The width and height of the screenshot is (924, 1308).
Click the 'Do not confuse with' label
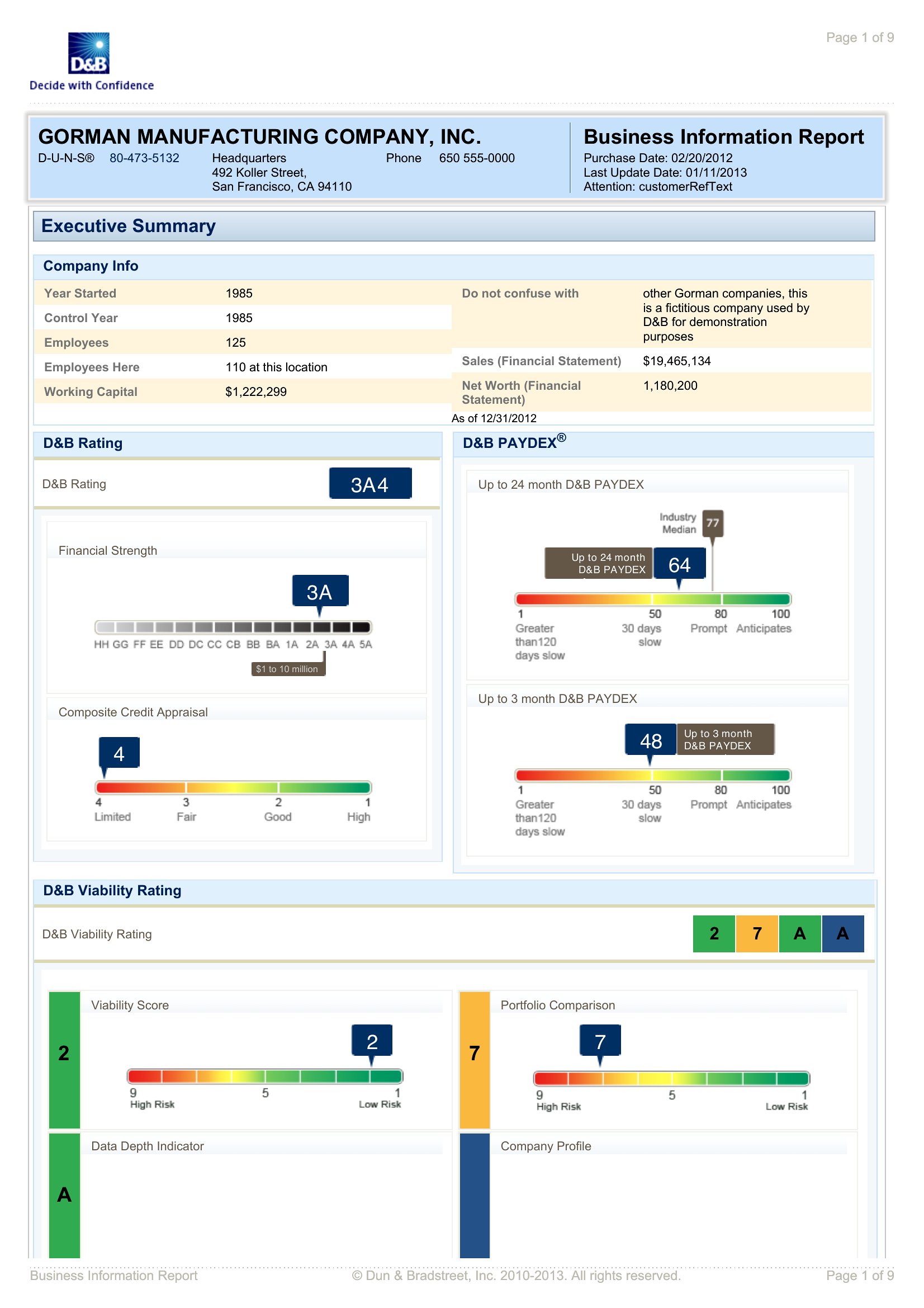(520, 294)
